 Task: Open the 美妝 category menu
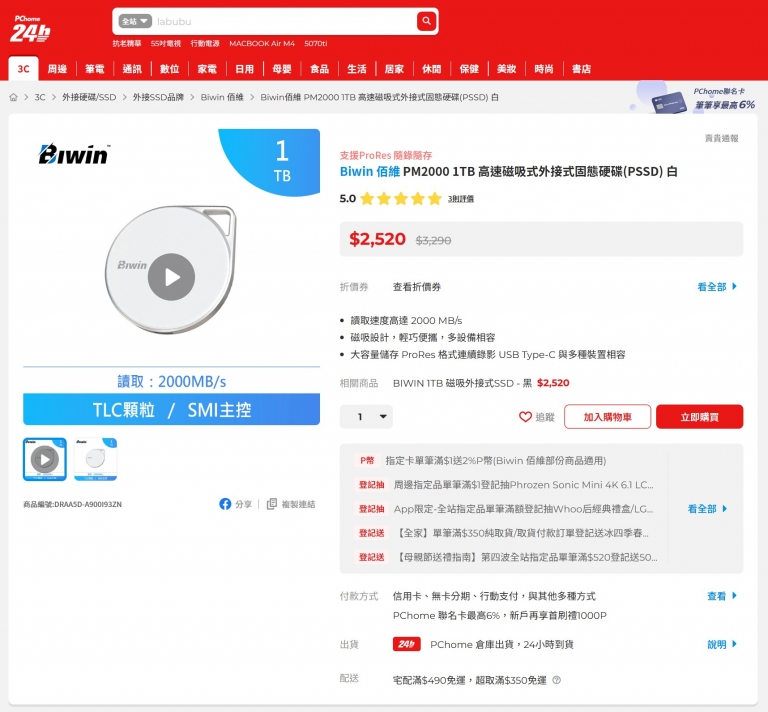click(x=507, y=69)
